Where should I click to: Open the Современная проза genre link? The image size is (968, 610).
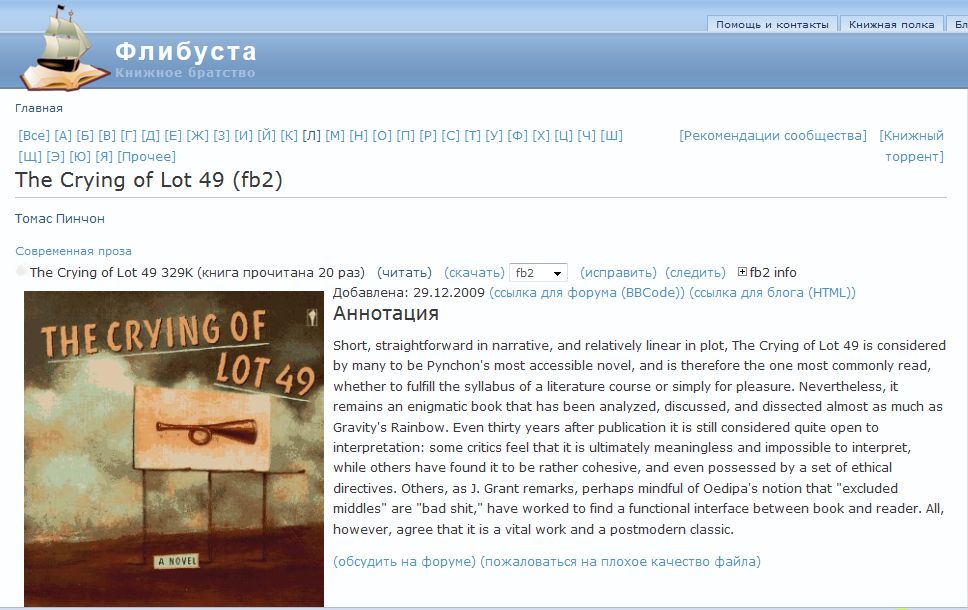[73, 251]
